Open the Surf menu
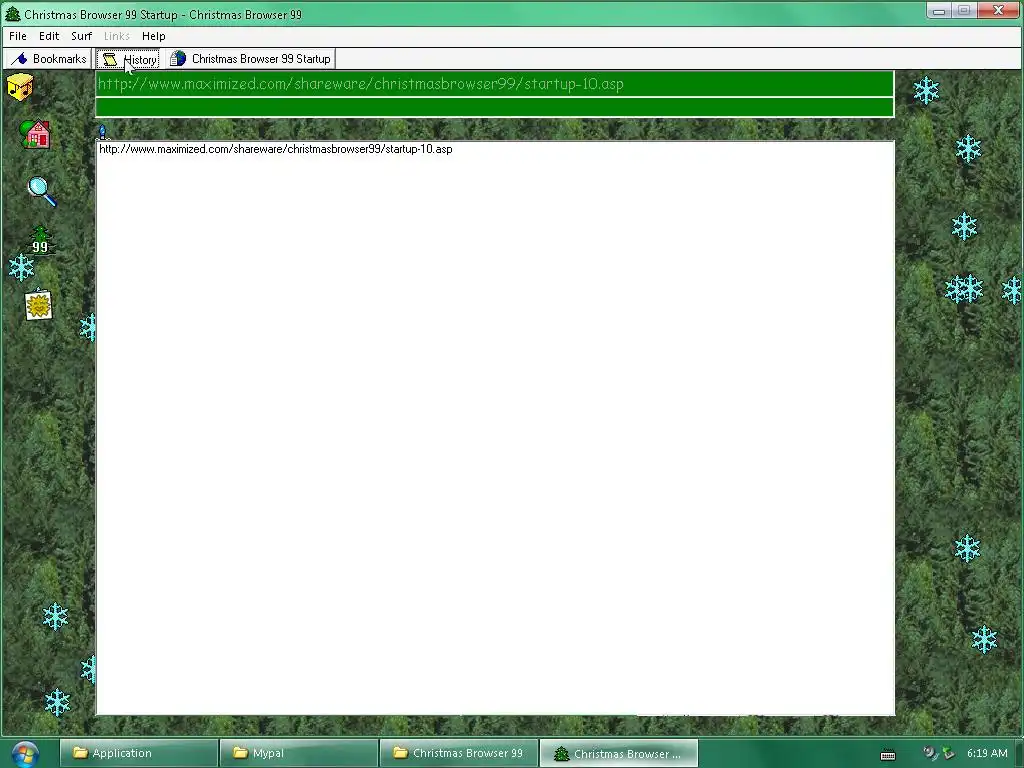Screen dimensions: 1024x768 click(x=82, y=36)
